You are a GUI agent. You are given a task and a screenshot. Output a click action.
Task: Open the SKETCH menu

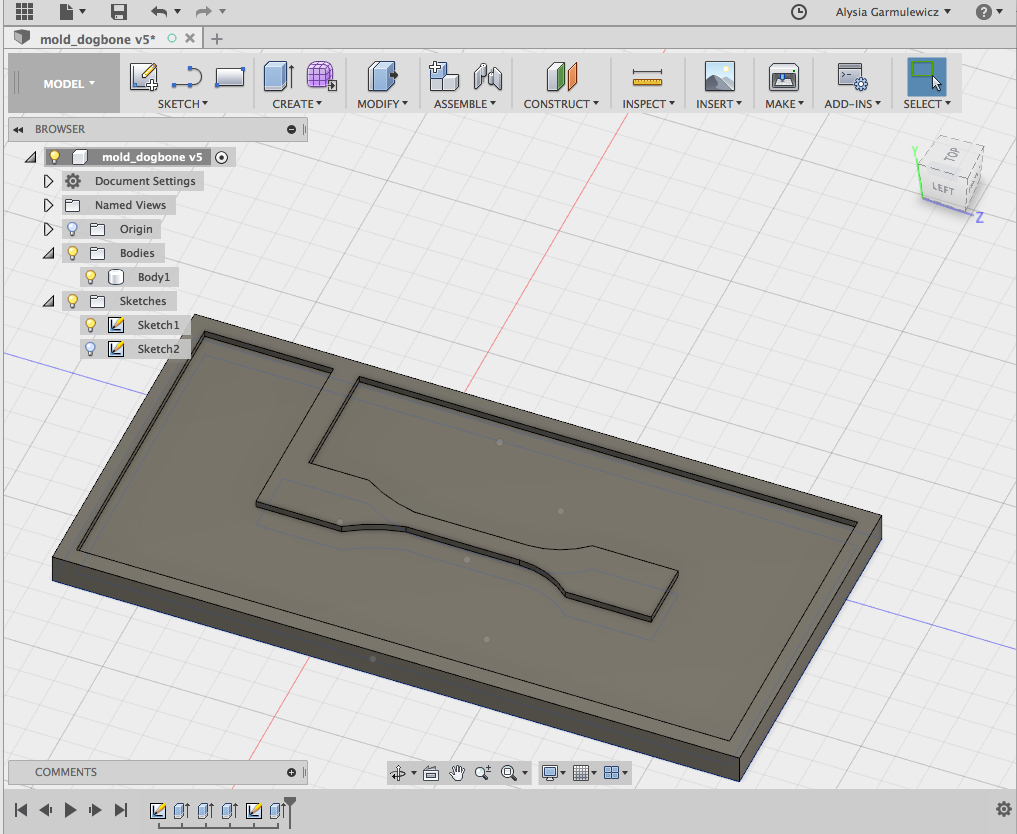pos(183,104)
